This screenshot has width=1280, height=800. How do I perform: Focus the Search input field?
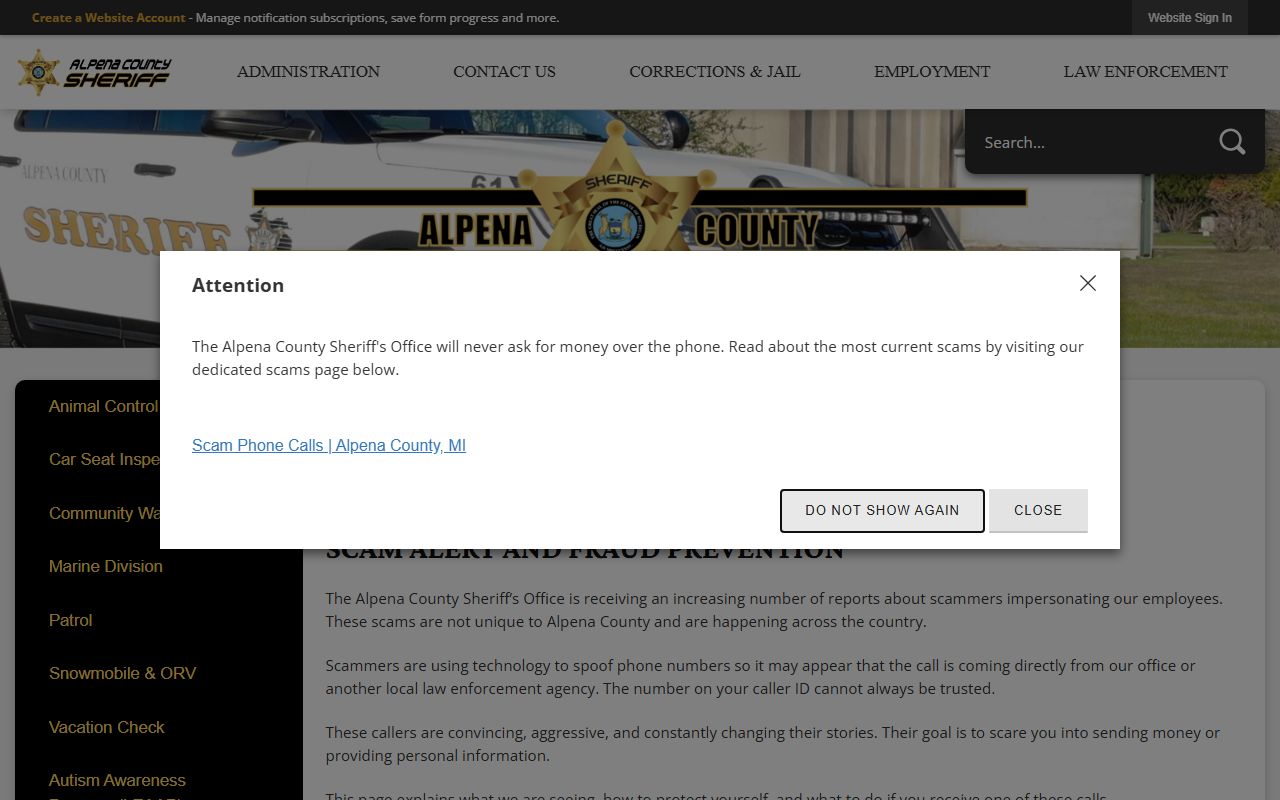(1090, 142)
